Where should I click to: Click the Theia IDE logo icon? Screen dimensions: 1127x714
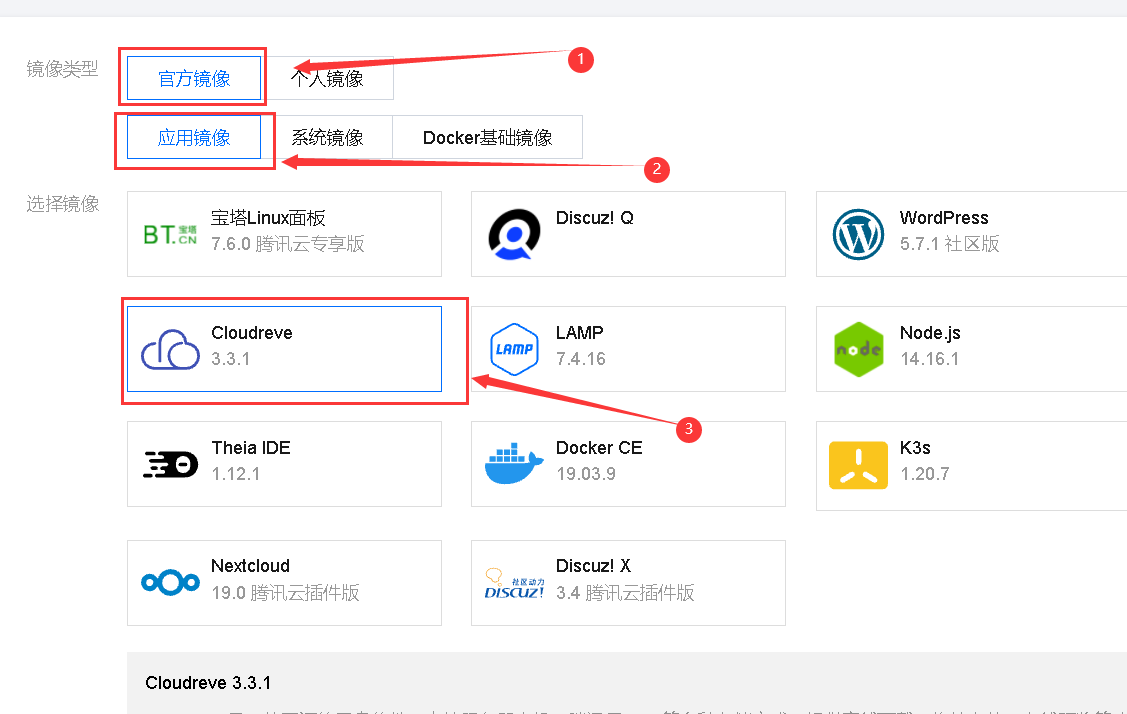point(170,464)
